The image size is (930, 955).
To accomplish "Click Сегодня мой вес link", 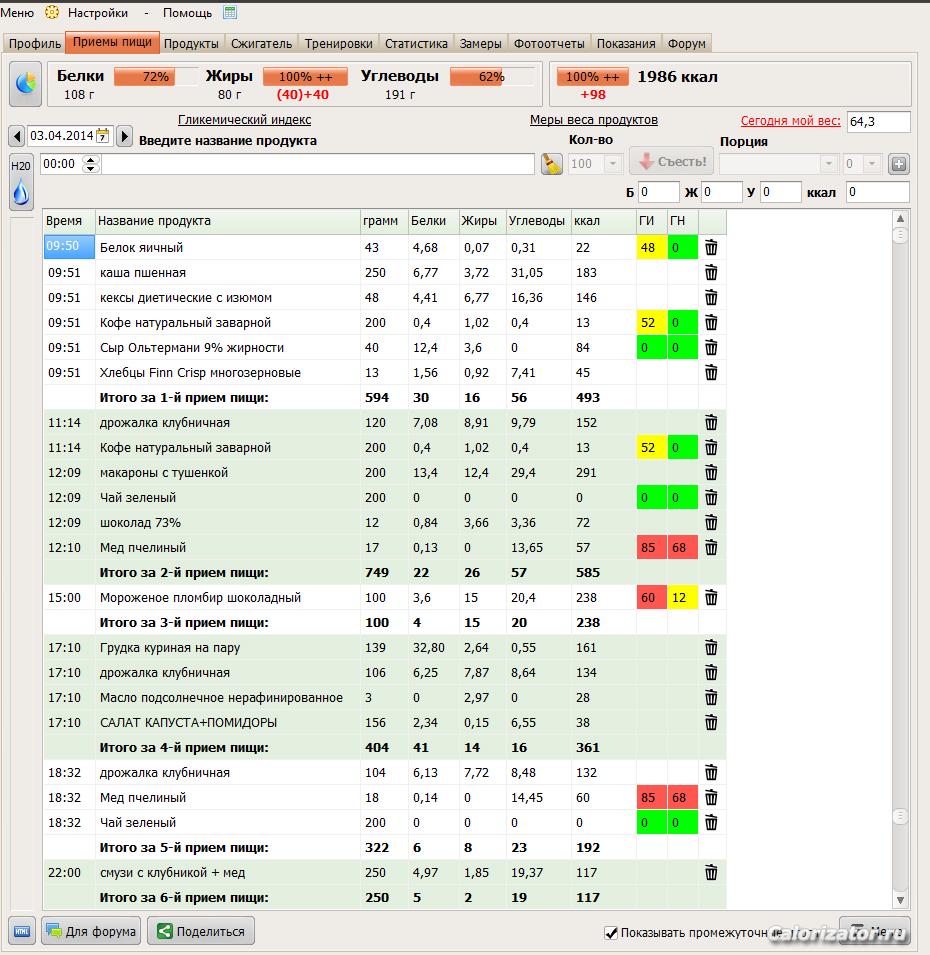I will coord(791,121).
